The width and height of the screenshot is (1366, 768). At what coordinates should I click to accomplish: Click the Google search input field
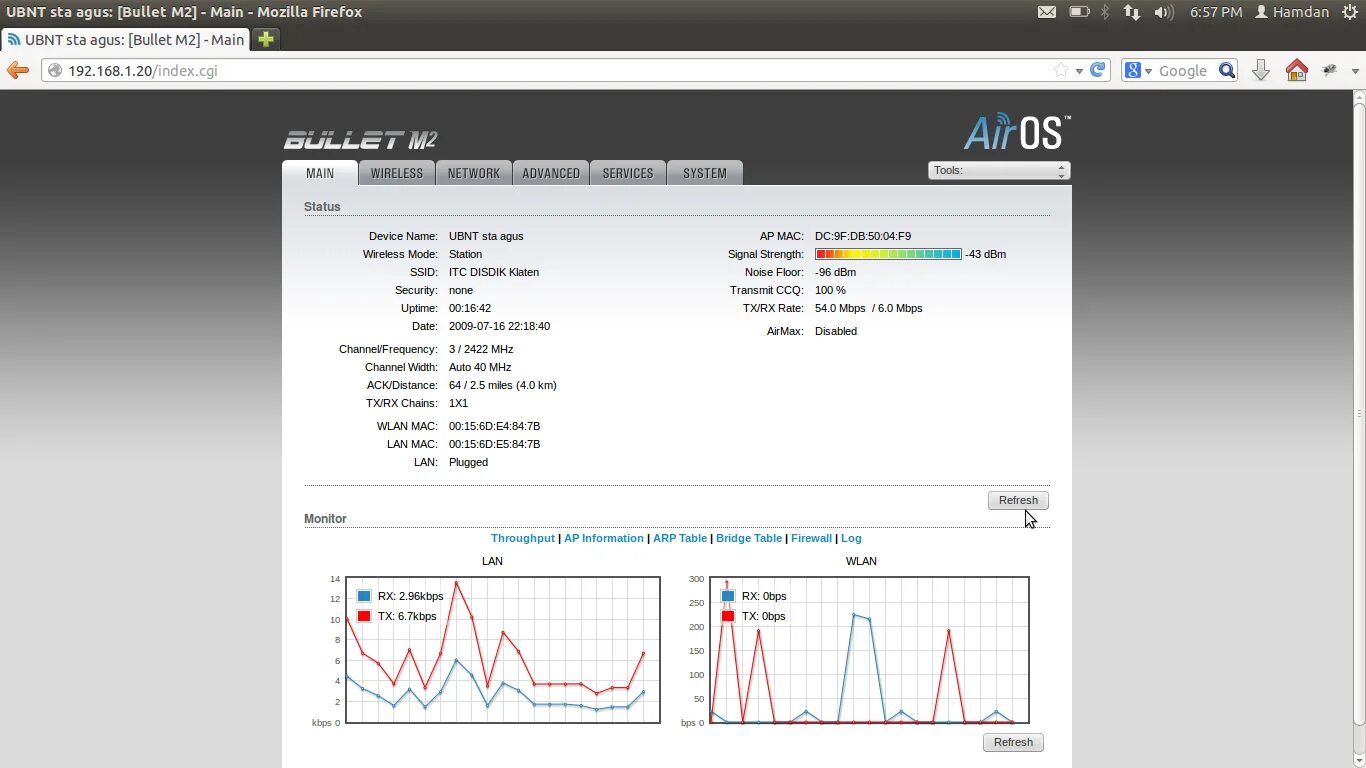[1185, 71]
